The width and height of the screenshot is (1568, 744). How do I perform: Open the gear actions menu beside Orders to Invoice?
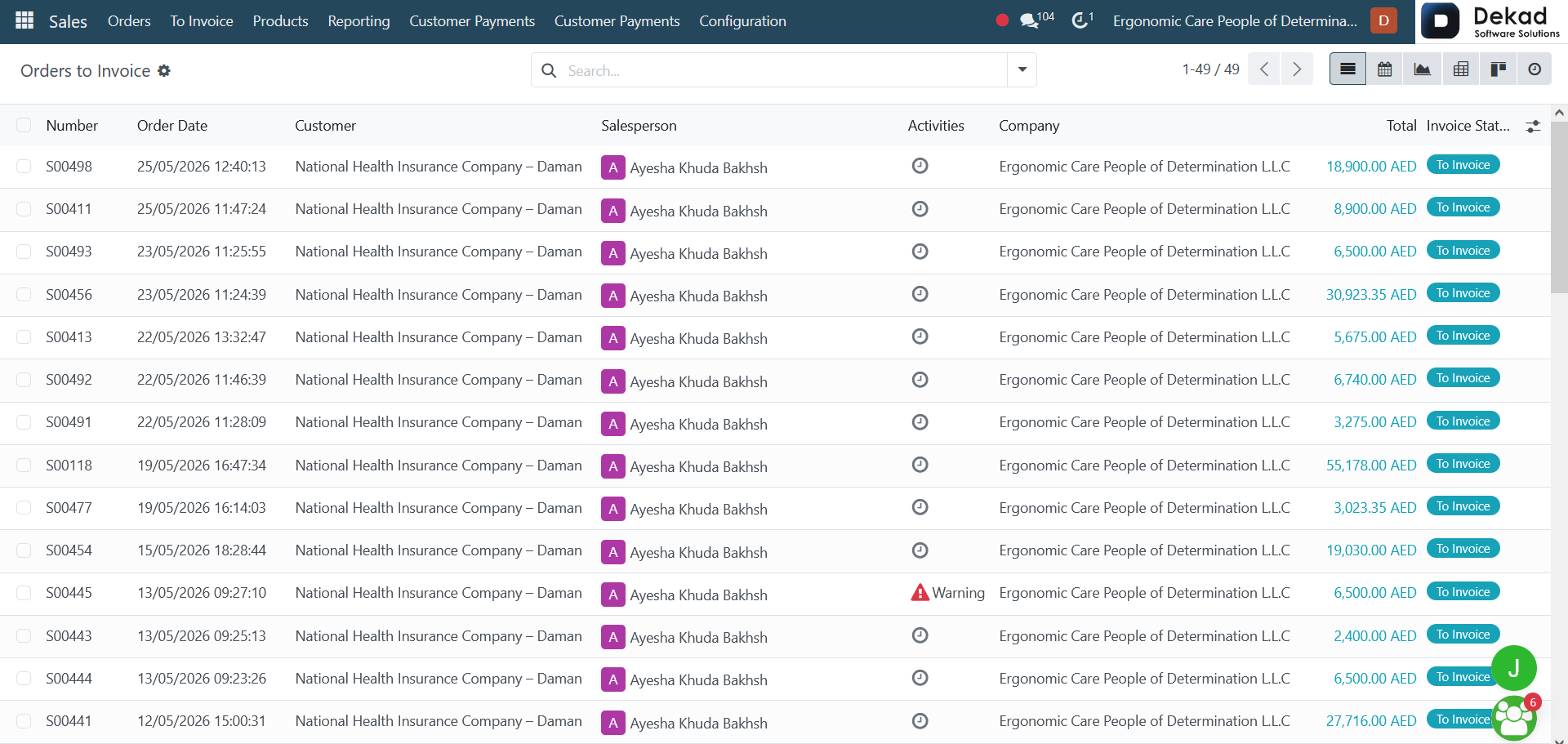point(164,71)
